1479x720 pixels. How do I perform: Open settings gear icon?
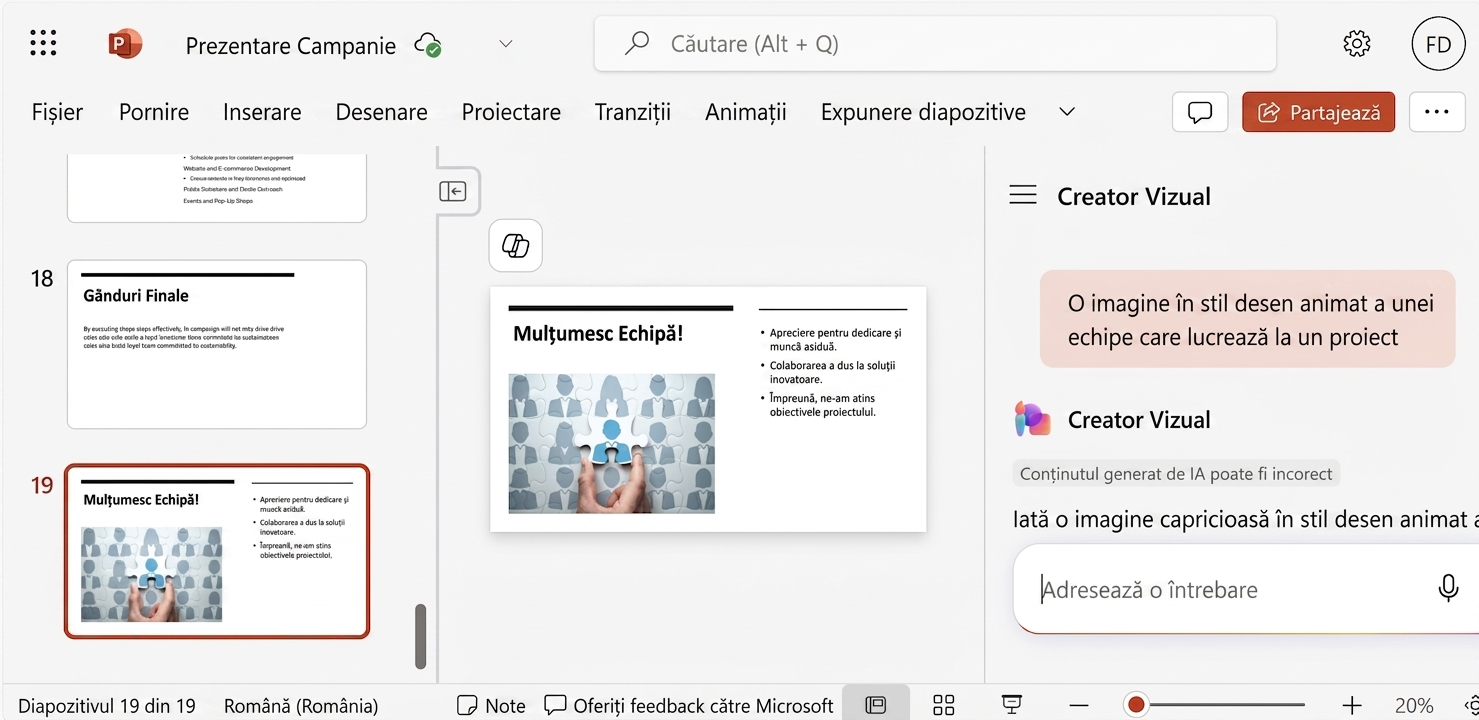coord(1357,44)
